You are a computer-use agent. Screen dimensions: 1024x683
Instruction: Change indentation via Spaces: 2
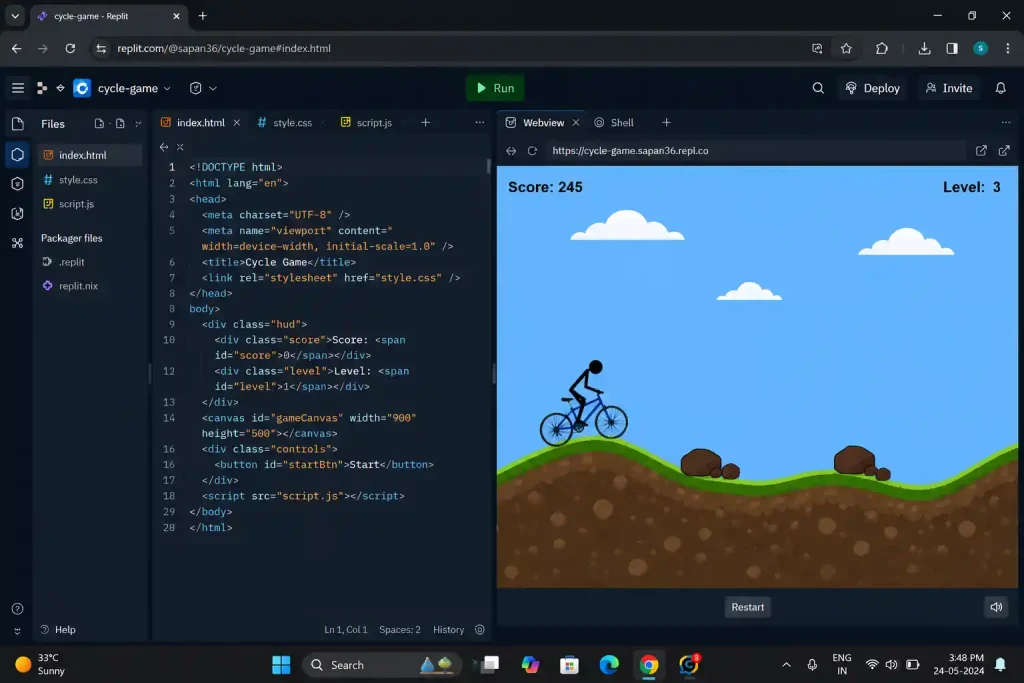[x=400, y=629]
